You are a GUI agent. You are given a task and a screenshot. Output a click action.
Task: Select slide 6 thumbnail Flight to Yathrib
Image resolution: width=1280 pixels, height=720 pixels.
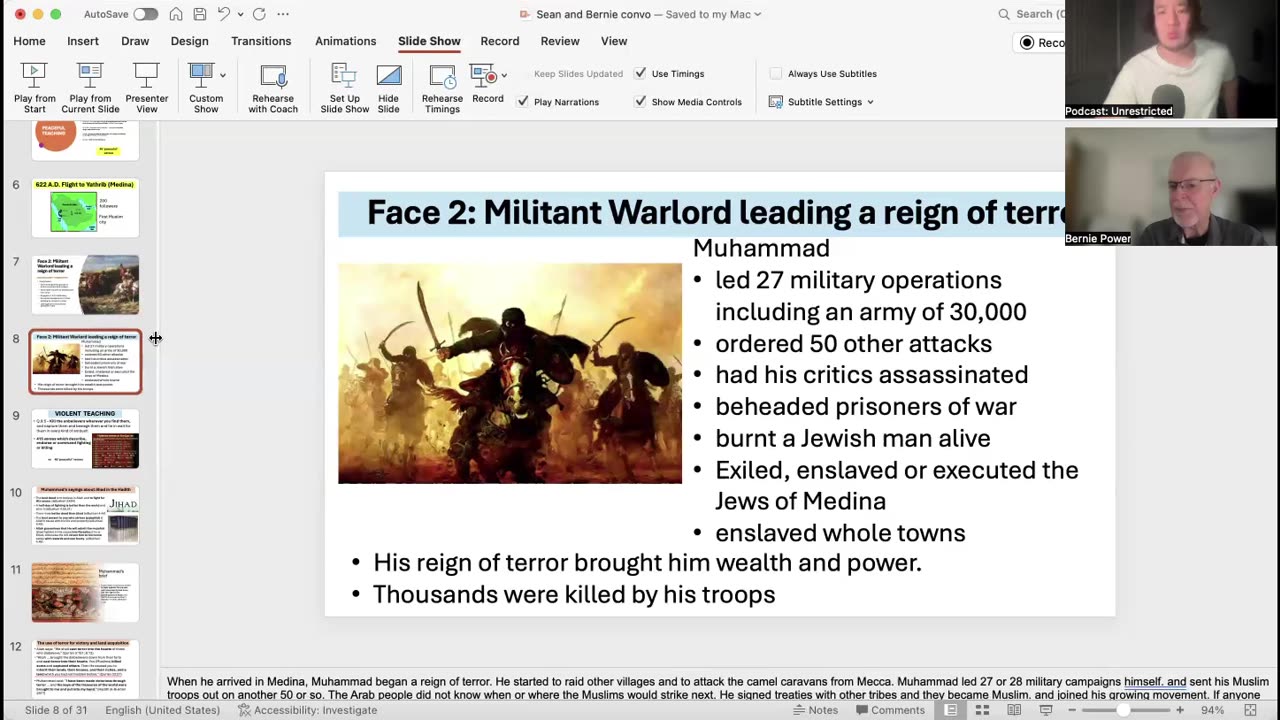(85, 208)
